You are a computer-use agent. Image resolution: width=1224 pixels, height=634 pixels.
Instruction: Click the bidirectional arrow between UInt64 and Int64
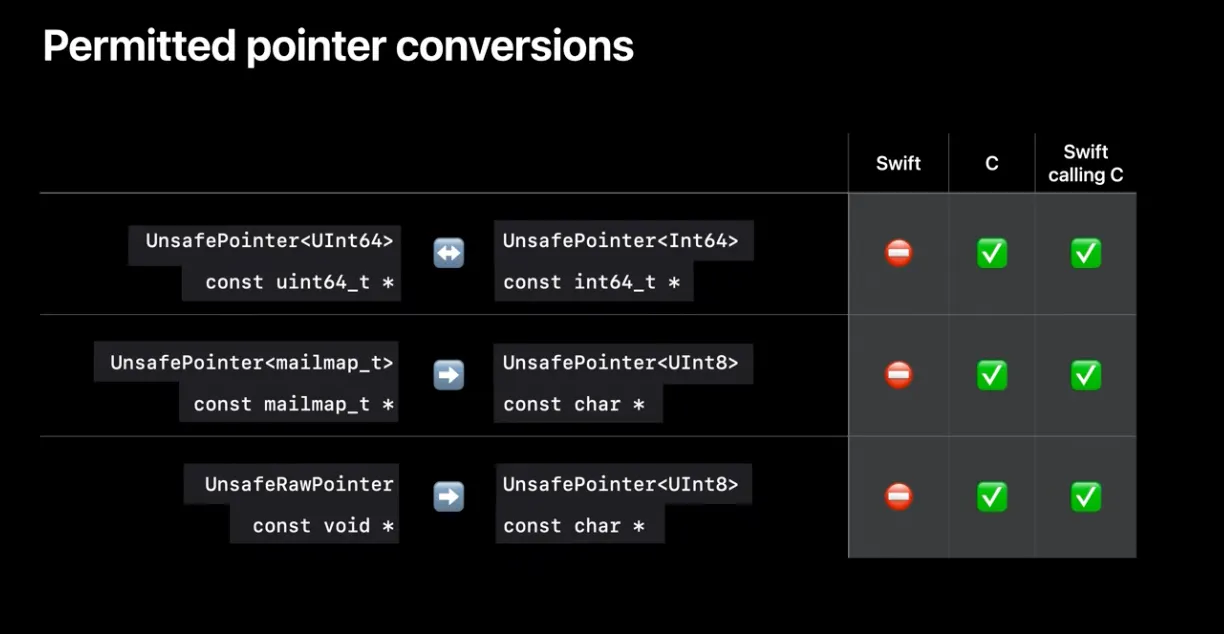pyautogui.click(x=449, y=254)
